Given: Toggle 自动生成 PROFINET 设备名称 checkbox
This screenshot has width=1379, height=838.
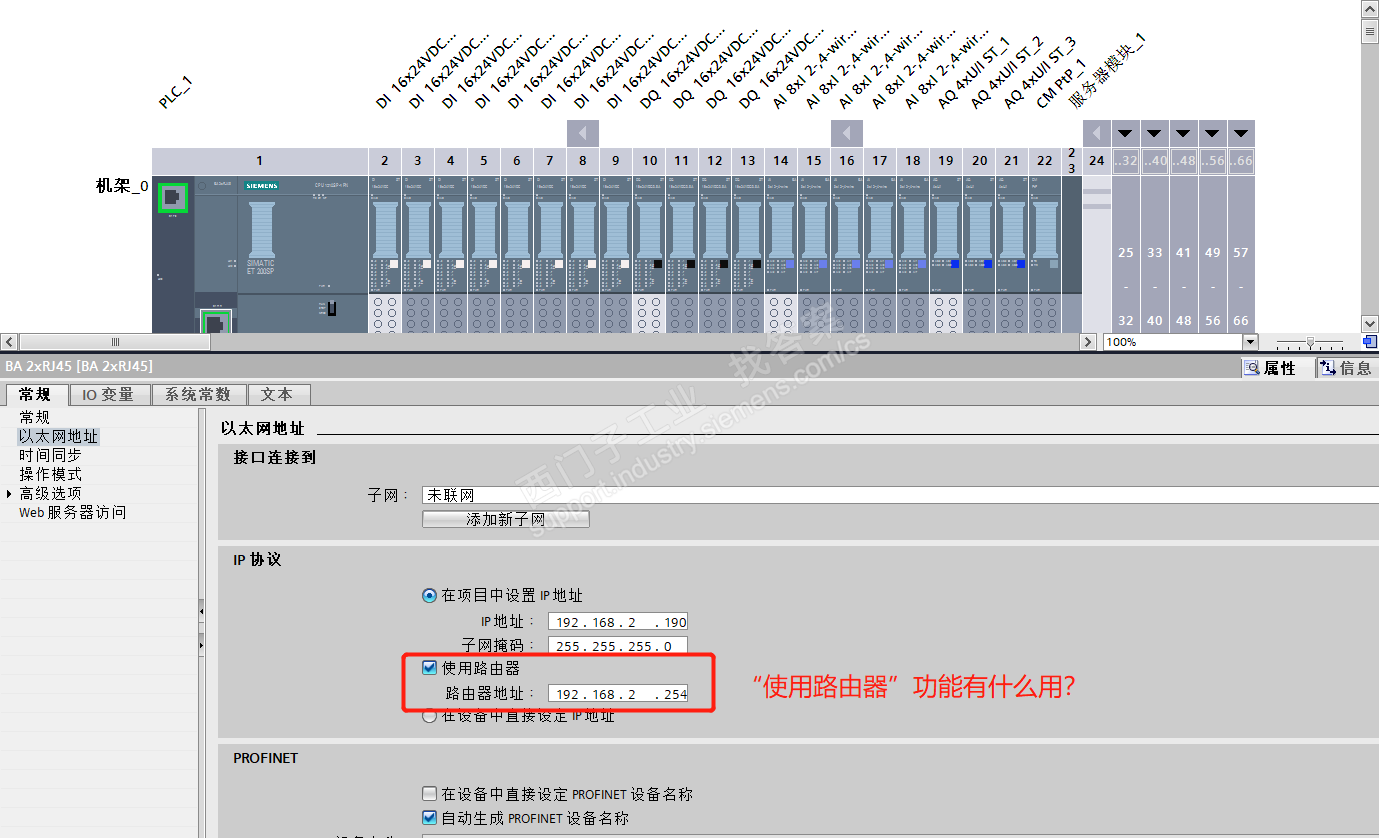Looking at the screenshot, I should tap(429, 818).
